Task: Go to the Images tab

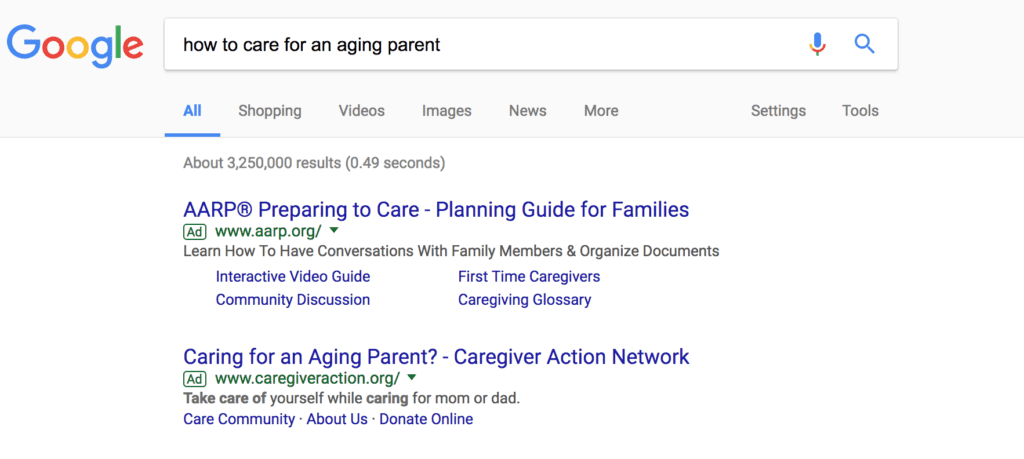Action: [447, 111]
